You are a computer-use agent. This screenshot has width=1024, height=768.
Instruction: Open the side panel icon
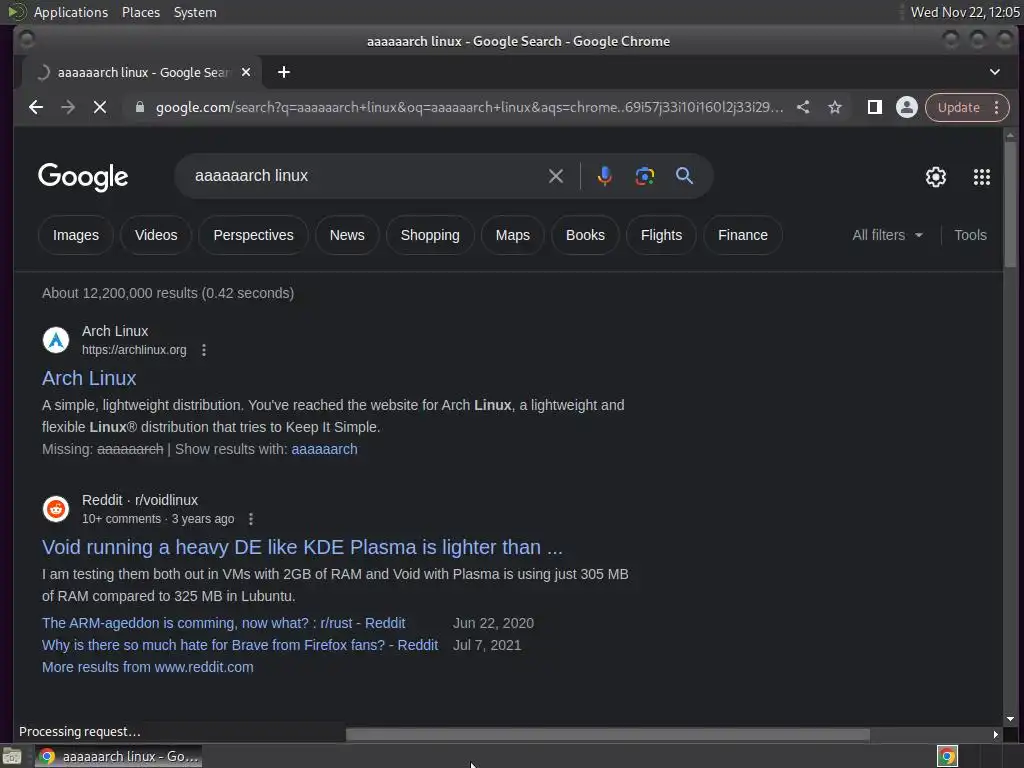[874, 107]
